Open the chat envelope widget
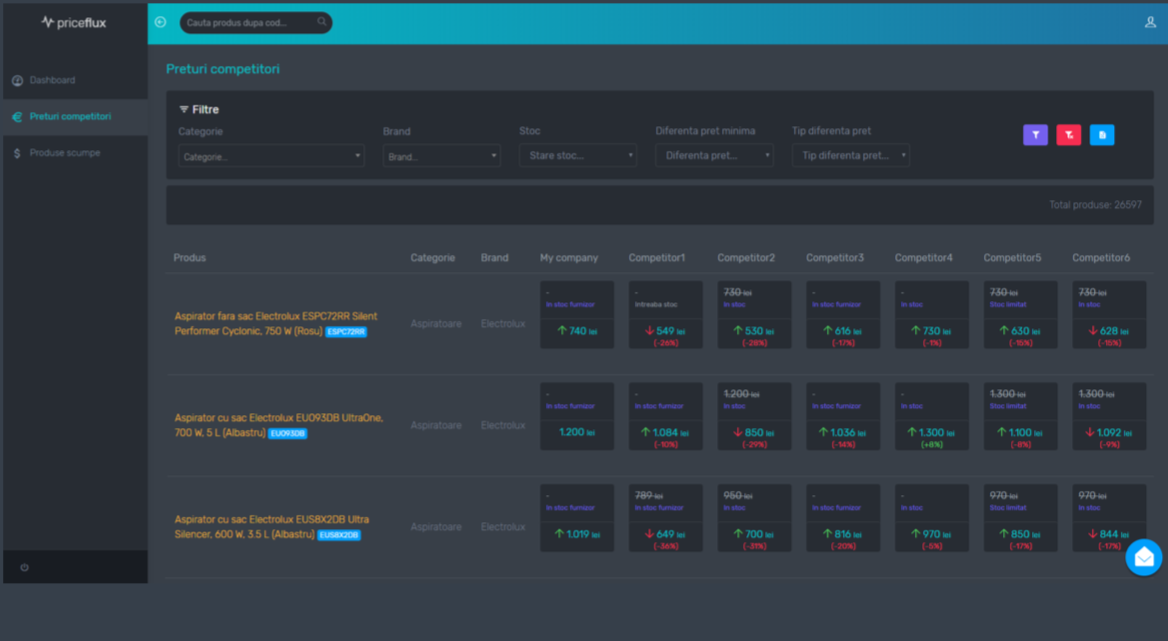This screenshot has height=641, width=1168. [x=1143, y=557]
